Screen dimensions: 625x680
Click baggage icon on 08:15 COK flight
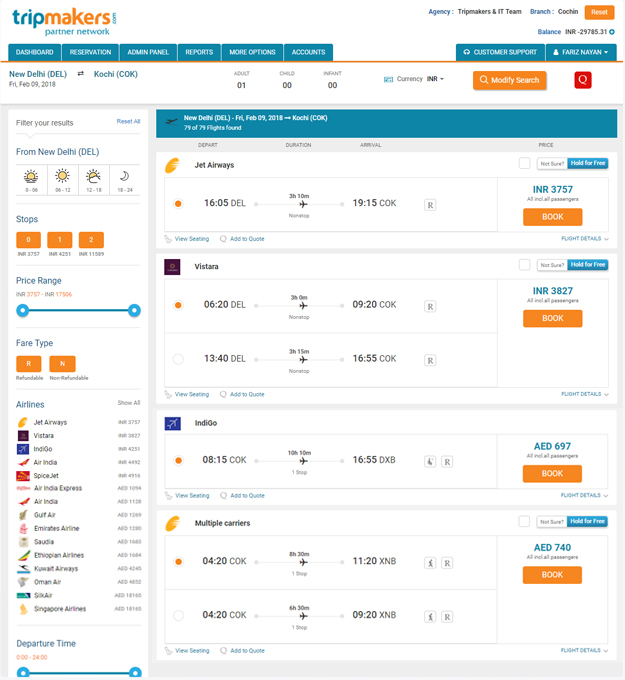pos(430,462)
